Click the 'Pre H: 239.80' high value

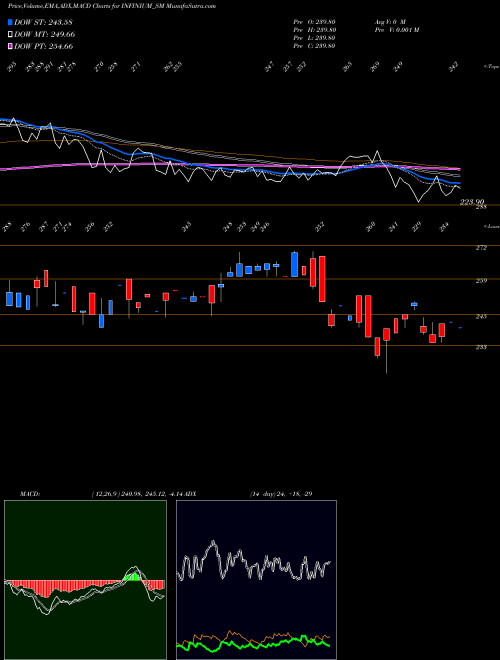coord(314,30)
